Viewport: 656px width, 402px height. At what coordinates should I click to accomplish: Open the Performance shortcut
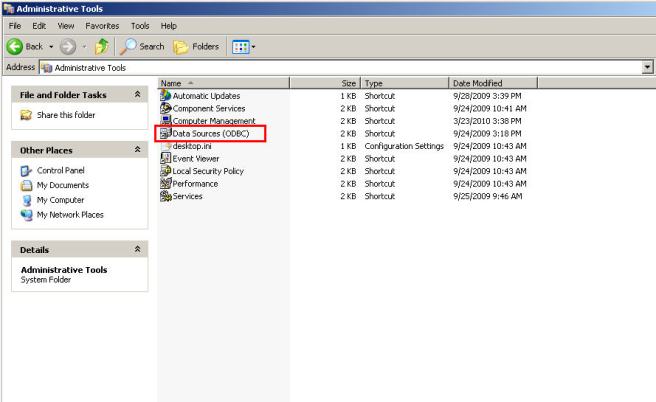point(194,184)
